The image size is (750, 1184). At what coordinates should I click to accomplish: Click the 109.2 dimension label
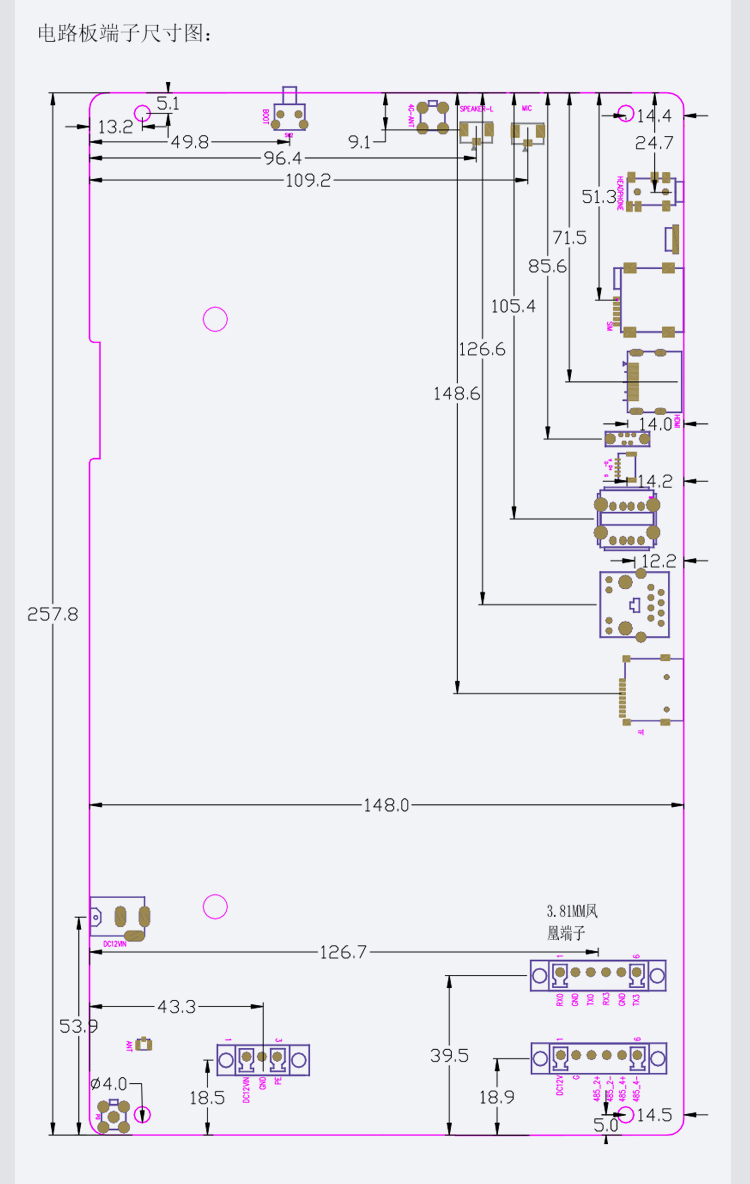(308, 180)
